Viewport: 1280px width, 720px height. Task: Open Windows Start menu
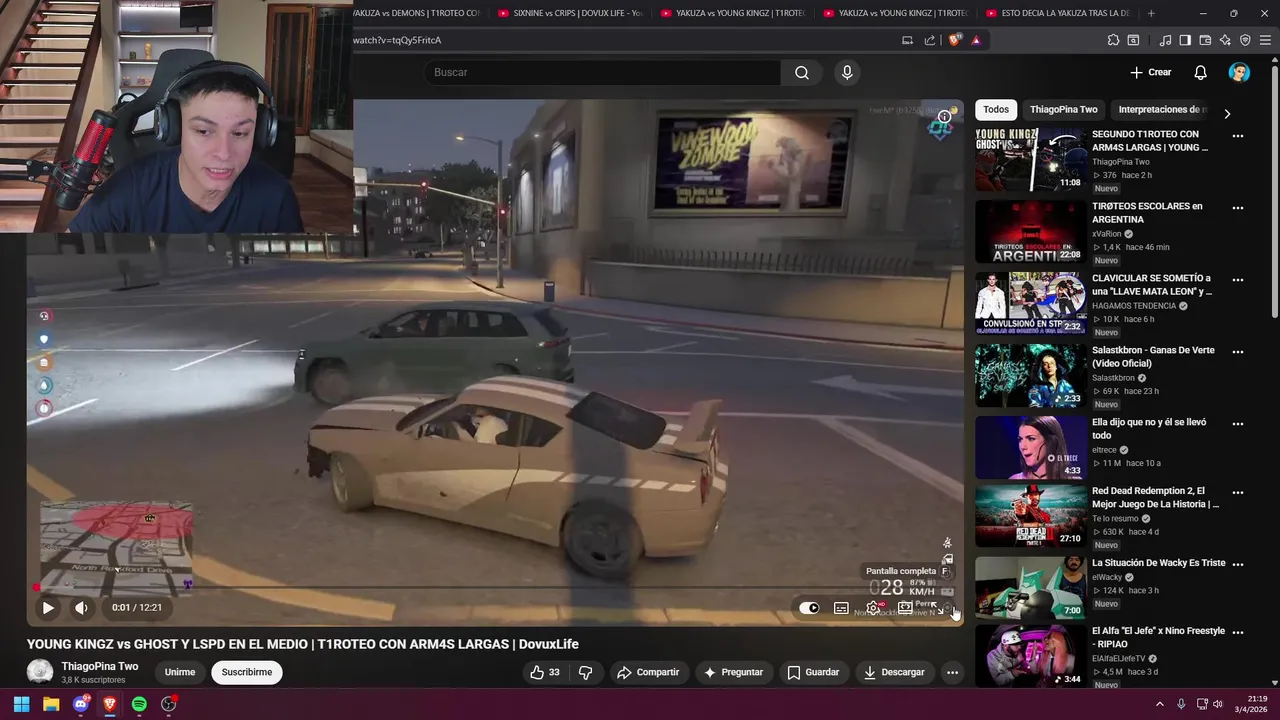click(x=21, y=704)
